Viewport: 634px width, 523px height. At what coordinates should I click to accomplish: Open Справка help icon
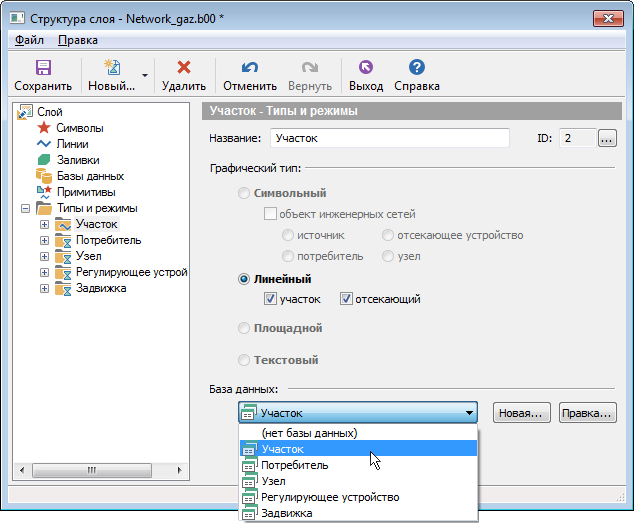(x=417, y=68)
